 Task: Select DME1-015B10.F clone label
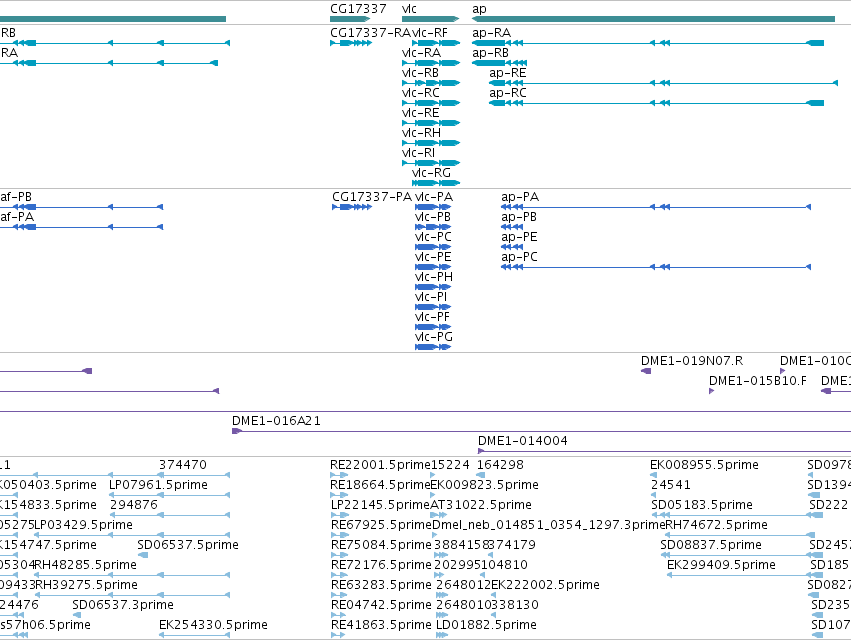(758, 381)
